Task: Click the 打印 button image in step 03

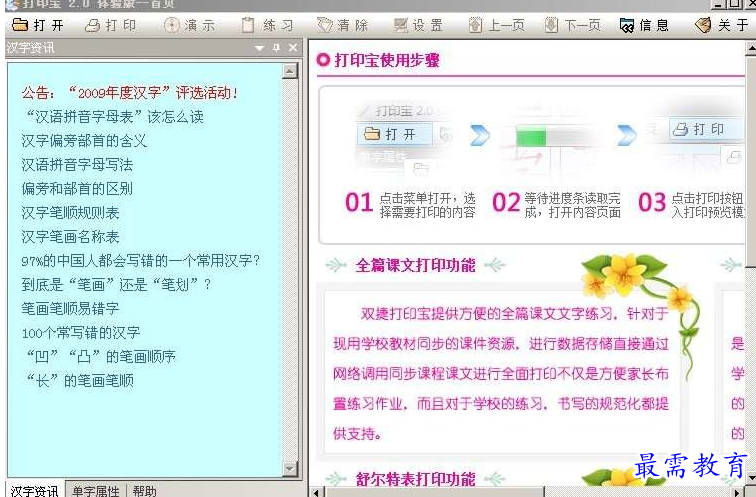Action: coord(705,129)
